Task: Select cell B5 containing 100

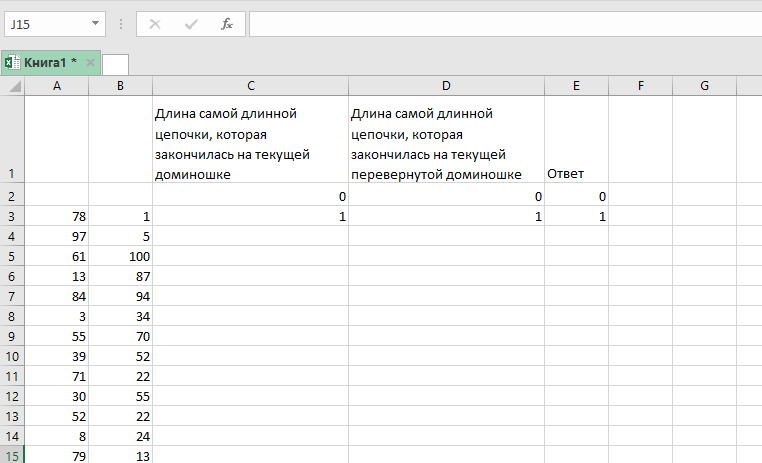Action: [x=120, y=258]
